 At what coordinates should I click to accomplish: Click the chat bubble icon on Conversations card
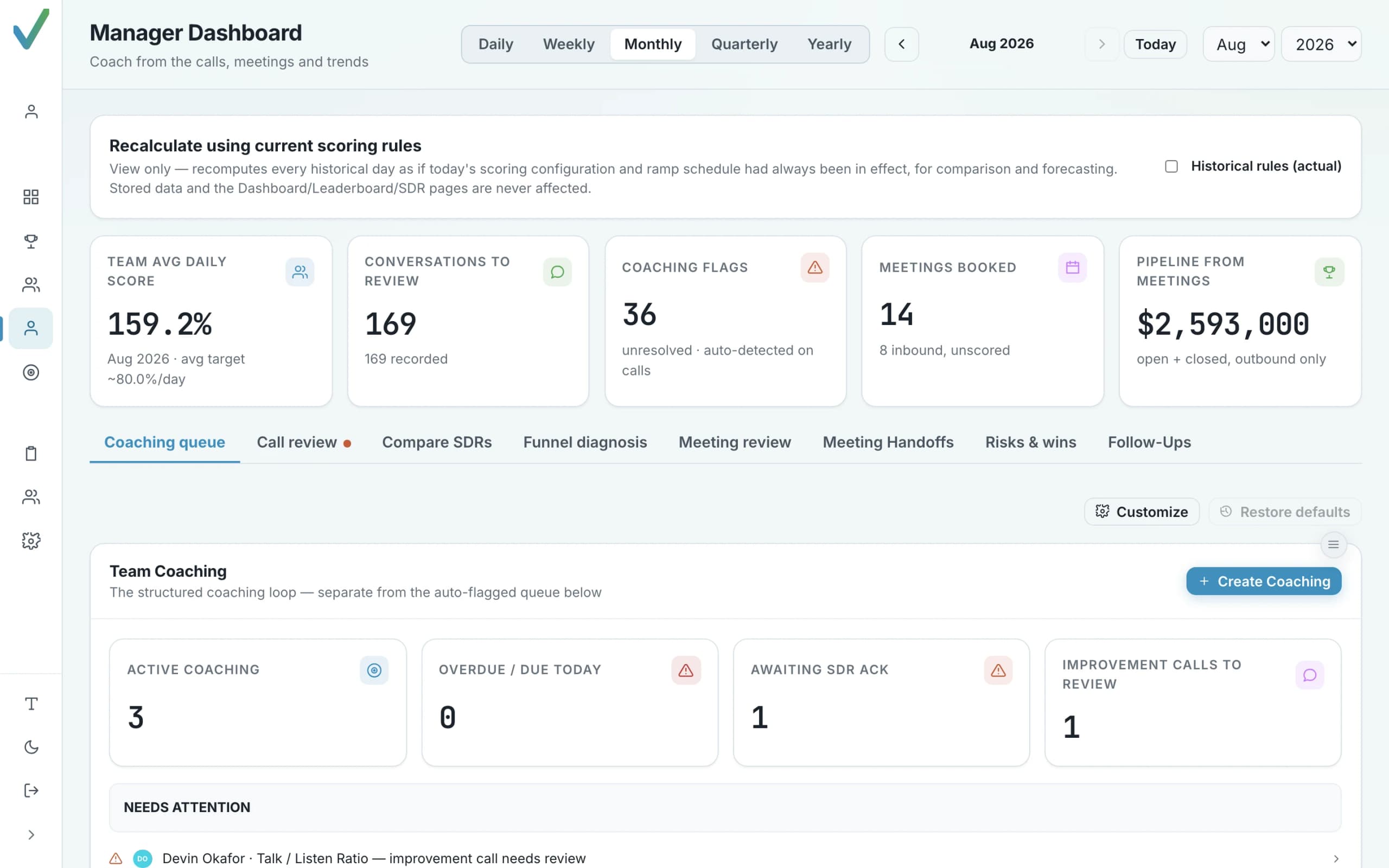point(557,272)
